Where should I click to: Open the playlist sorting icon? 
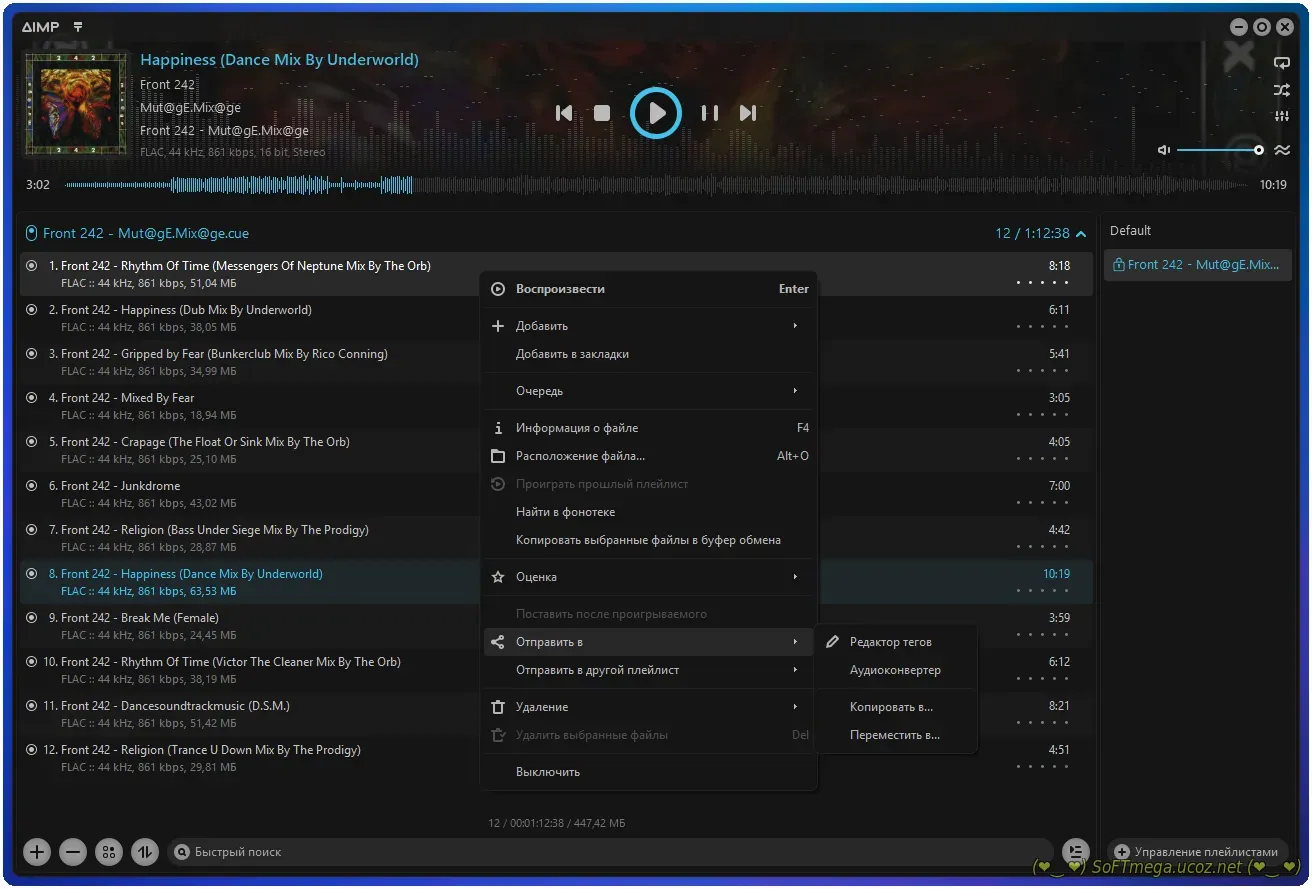click(145, 852)
